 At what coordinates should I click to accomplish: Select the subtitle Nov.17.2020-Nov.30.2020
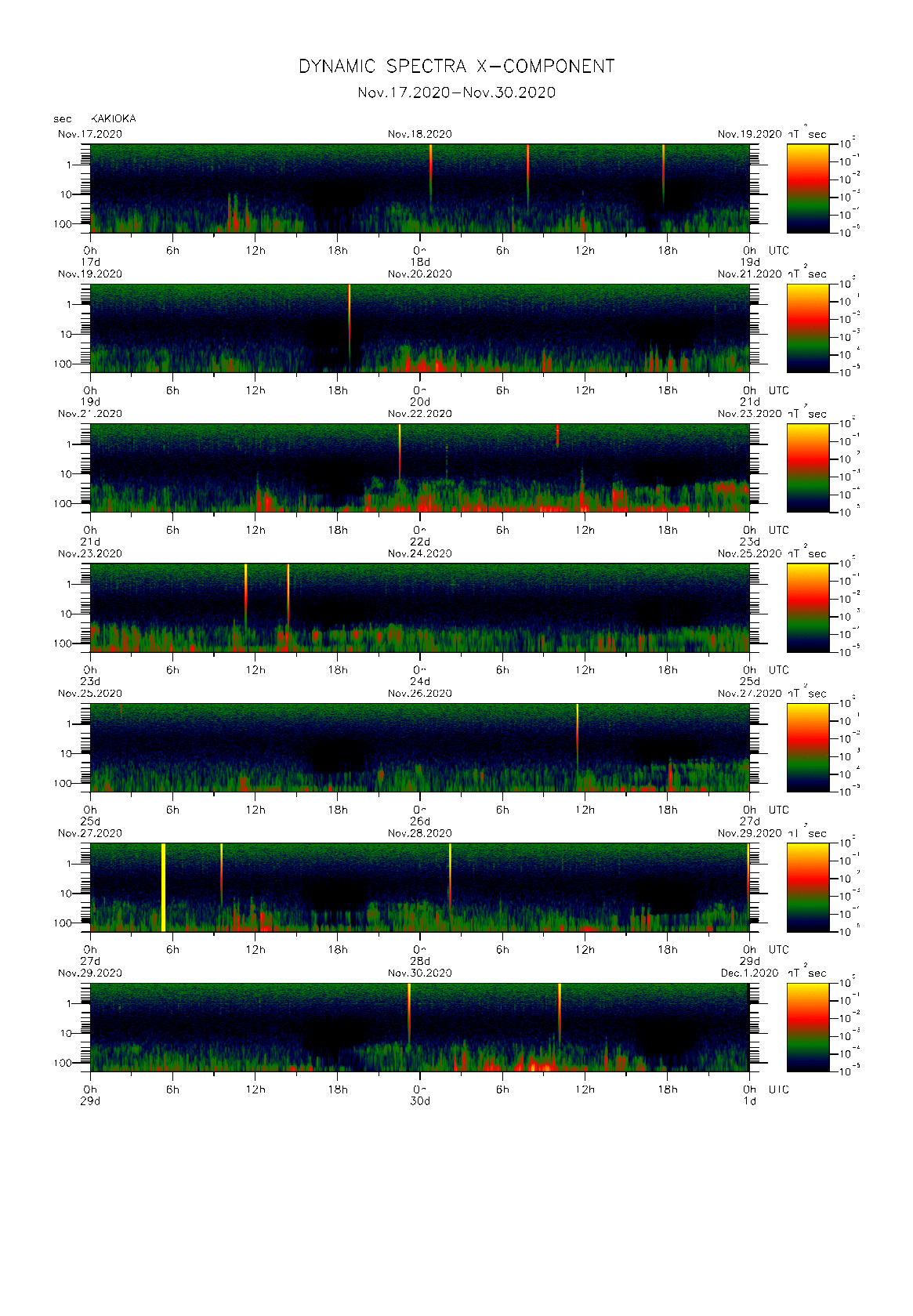click(x=456, y=92)
